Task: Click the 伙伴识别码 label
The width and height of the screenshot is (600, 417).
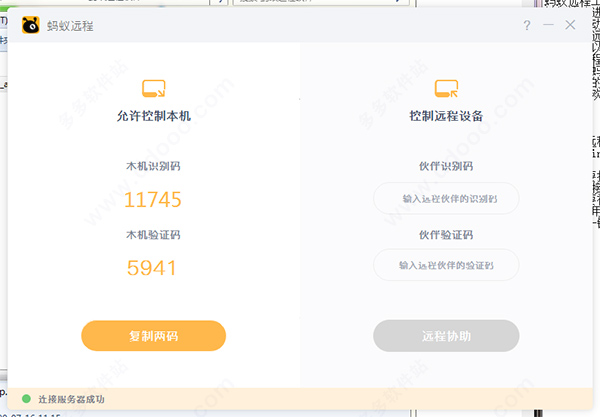Action: point(446,166)
